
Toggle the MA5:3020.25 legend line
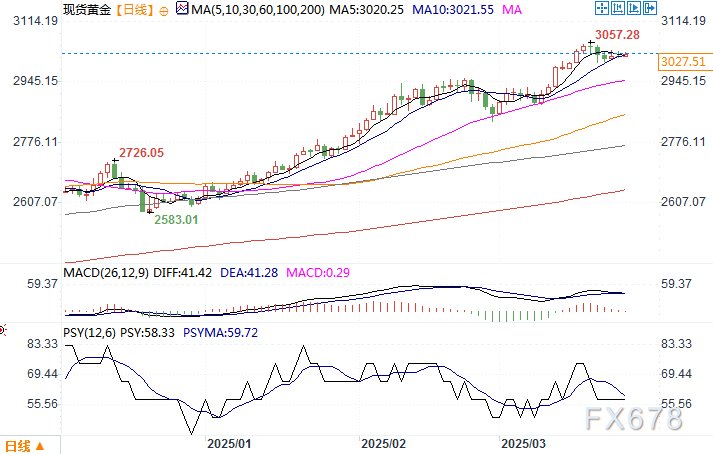point(367,10)
